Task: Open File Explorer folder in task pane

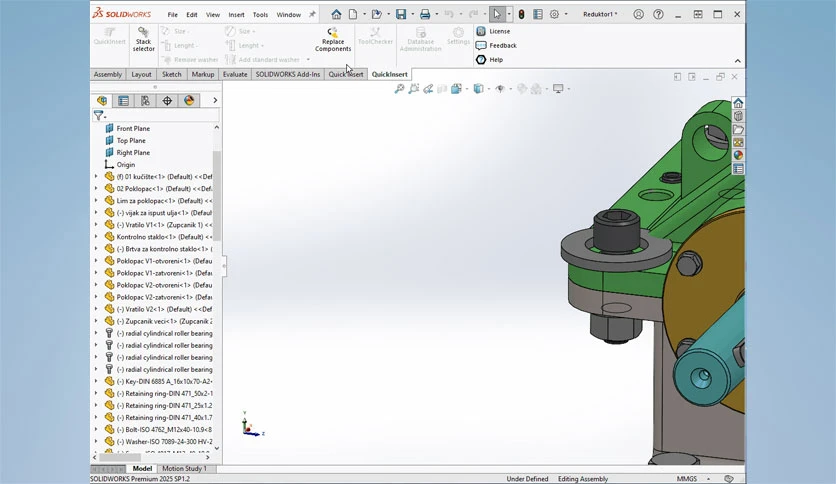Action: (x=738, y=130)
